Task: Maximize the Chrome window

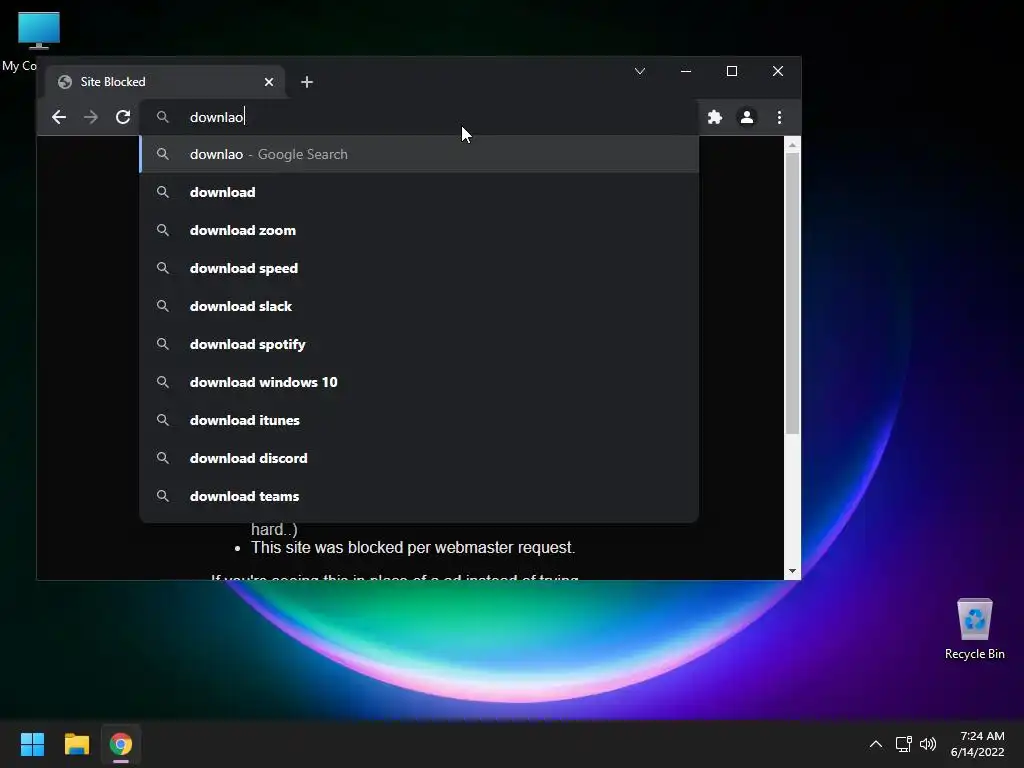Action: (x=732, y=71)
